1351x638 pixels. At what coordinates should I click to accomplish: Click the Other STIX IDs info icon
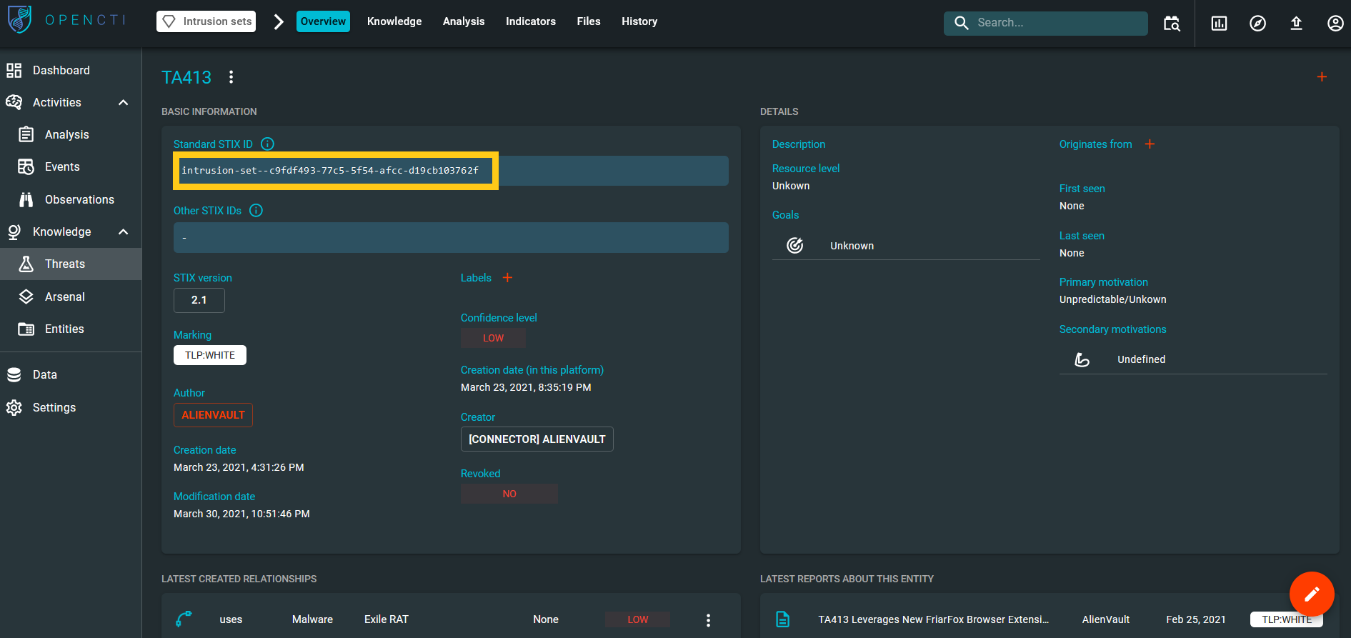[x=255, y=210]
